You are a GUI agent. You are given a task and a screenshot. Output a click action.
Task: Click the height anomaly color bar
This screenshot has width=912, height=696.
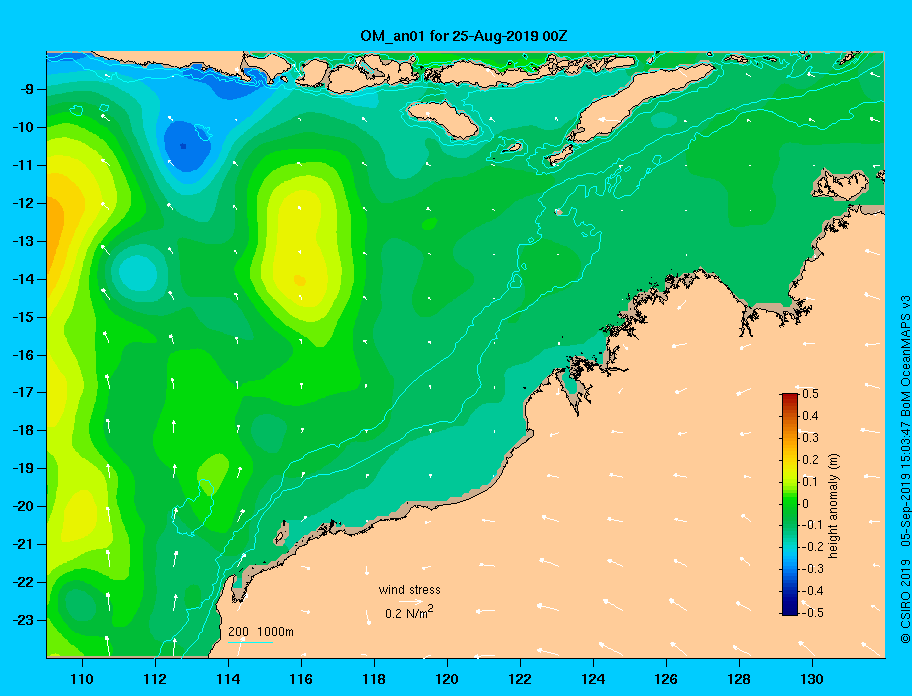coord(790,504)
